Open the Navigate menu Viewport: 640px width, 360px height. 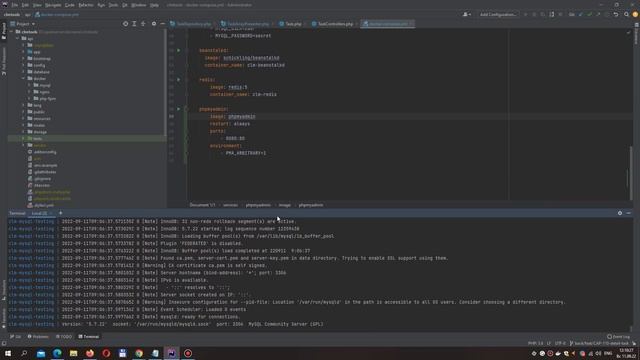[x=53, y=5]
